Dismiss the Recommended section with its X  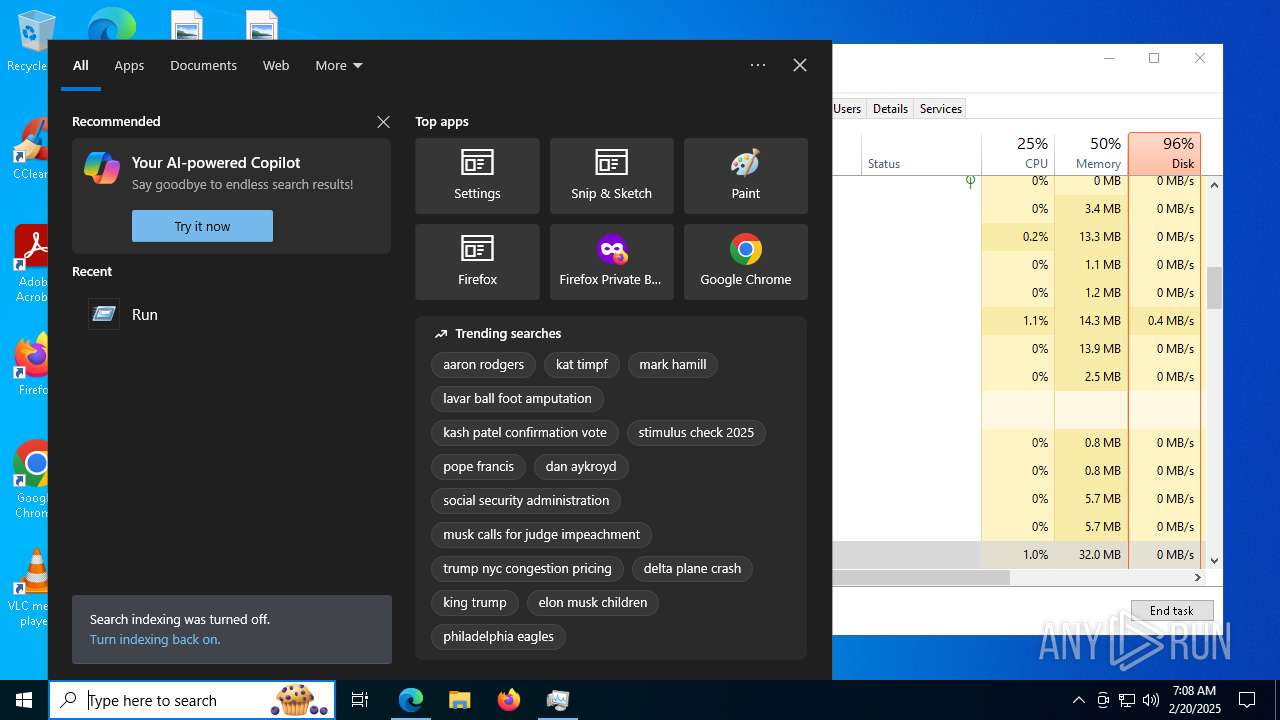click(x=383, y=122)
